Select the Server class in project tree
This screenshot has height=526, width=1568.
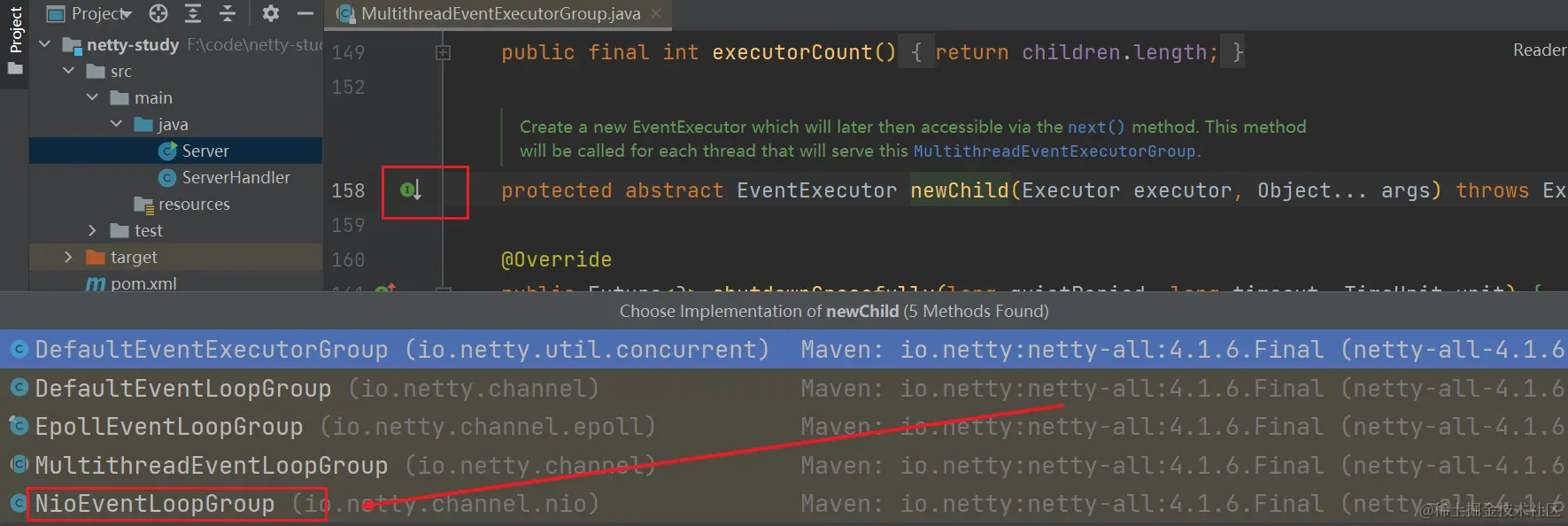(x=176, y=151)
